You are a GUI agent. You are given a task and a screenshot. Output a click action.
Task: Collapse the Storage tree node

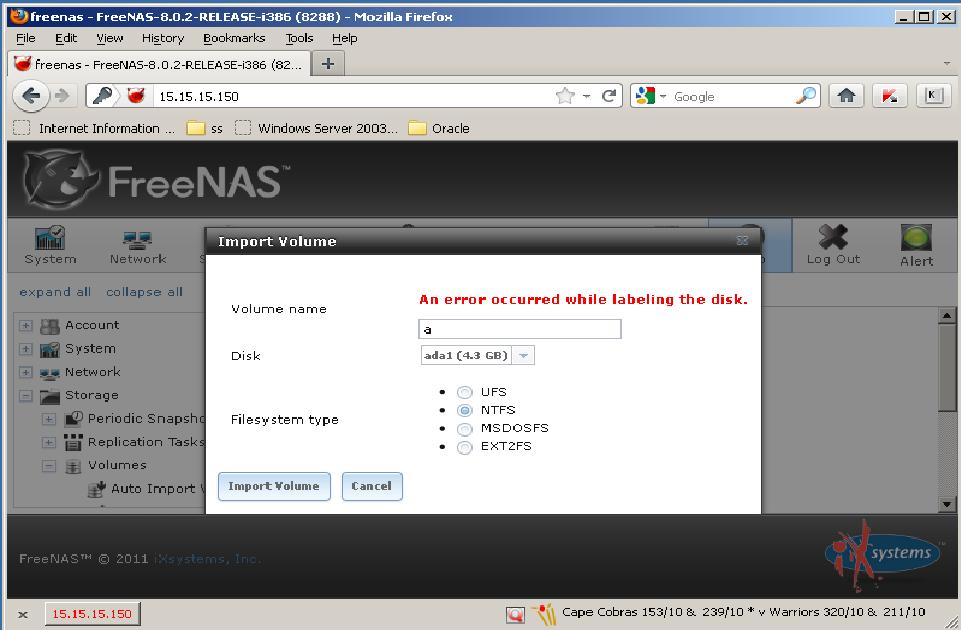click(26, 395)
